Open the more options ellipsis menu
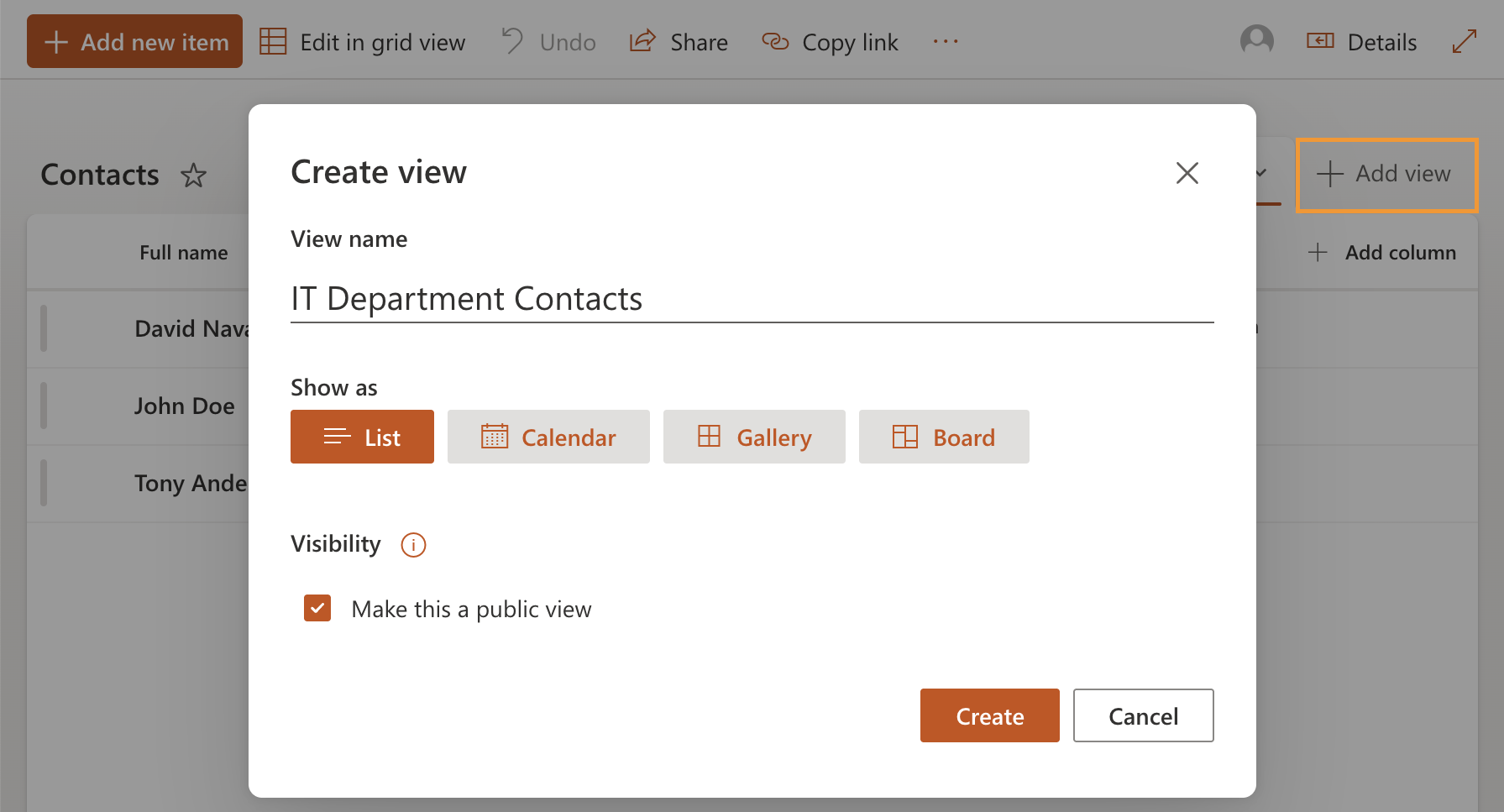Image resolution: width=1504 pixels, height=812 pixels. [946, 41]
